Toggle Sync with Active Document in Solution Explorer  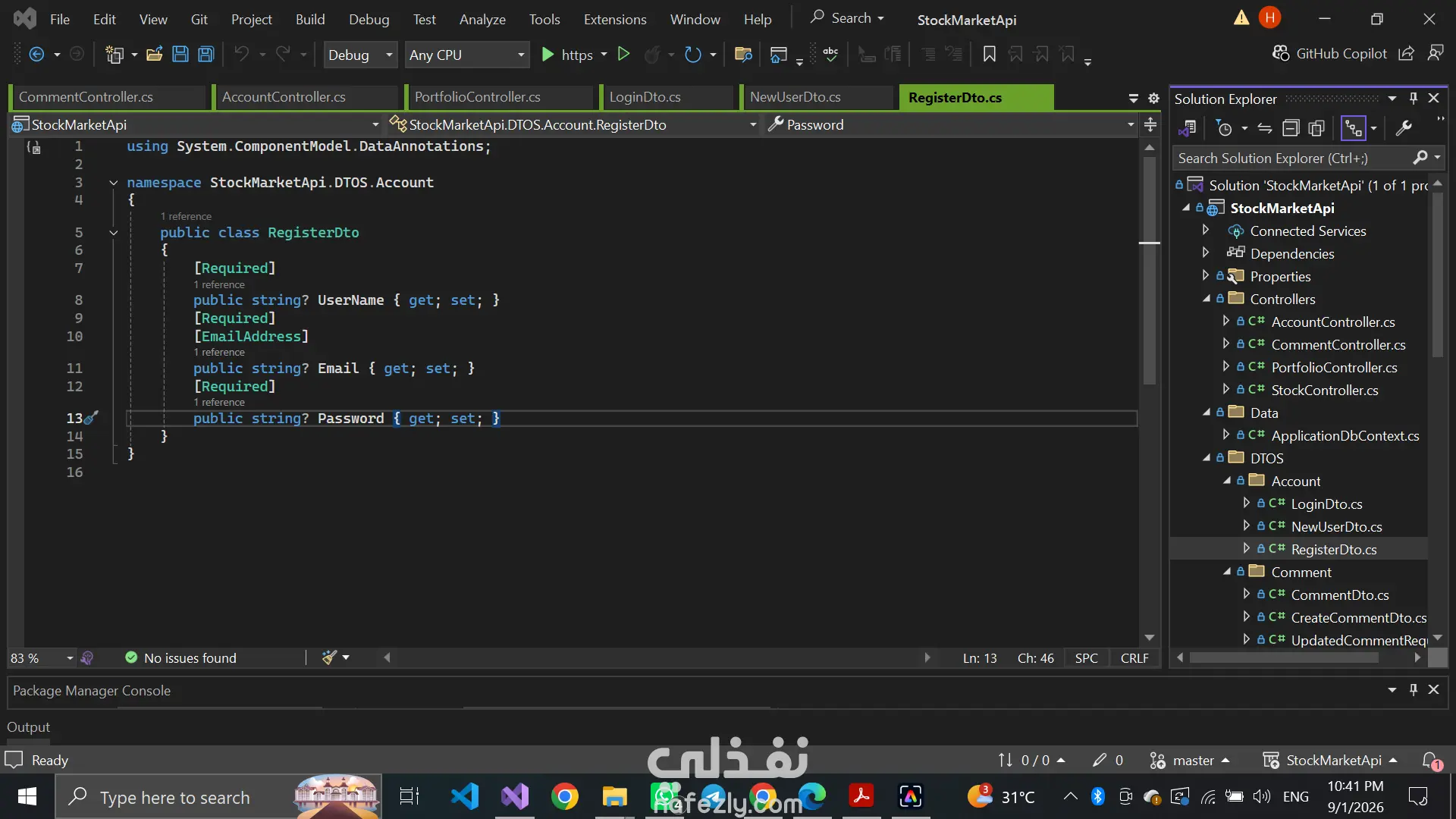1265,129
